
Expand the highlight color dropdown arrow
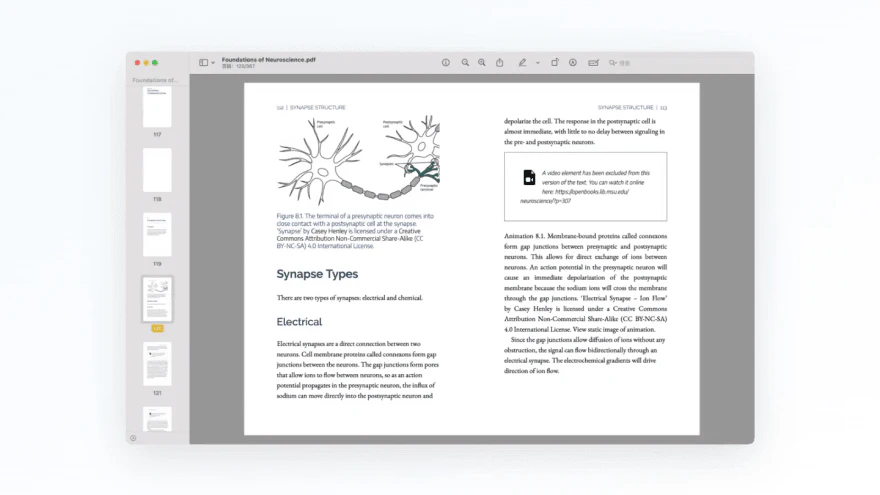click(x=537, y=63)
